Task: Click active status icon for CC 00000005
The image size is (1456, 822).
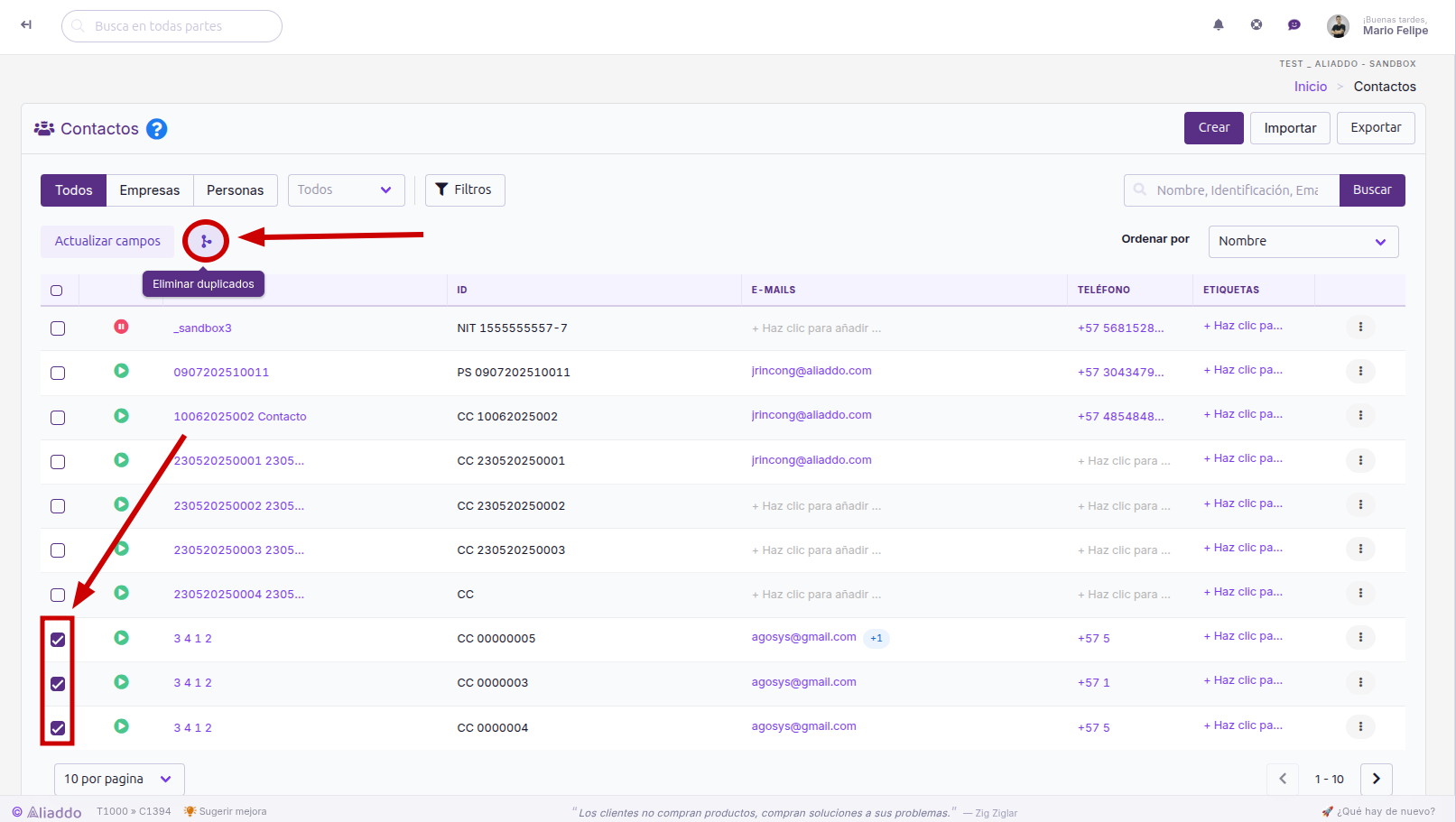Action: pos(121,638)
